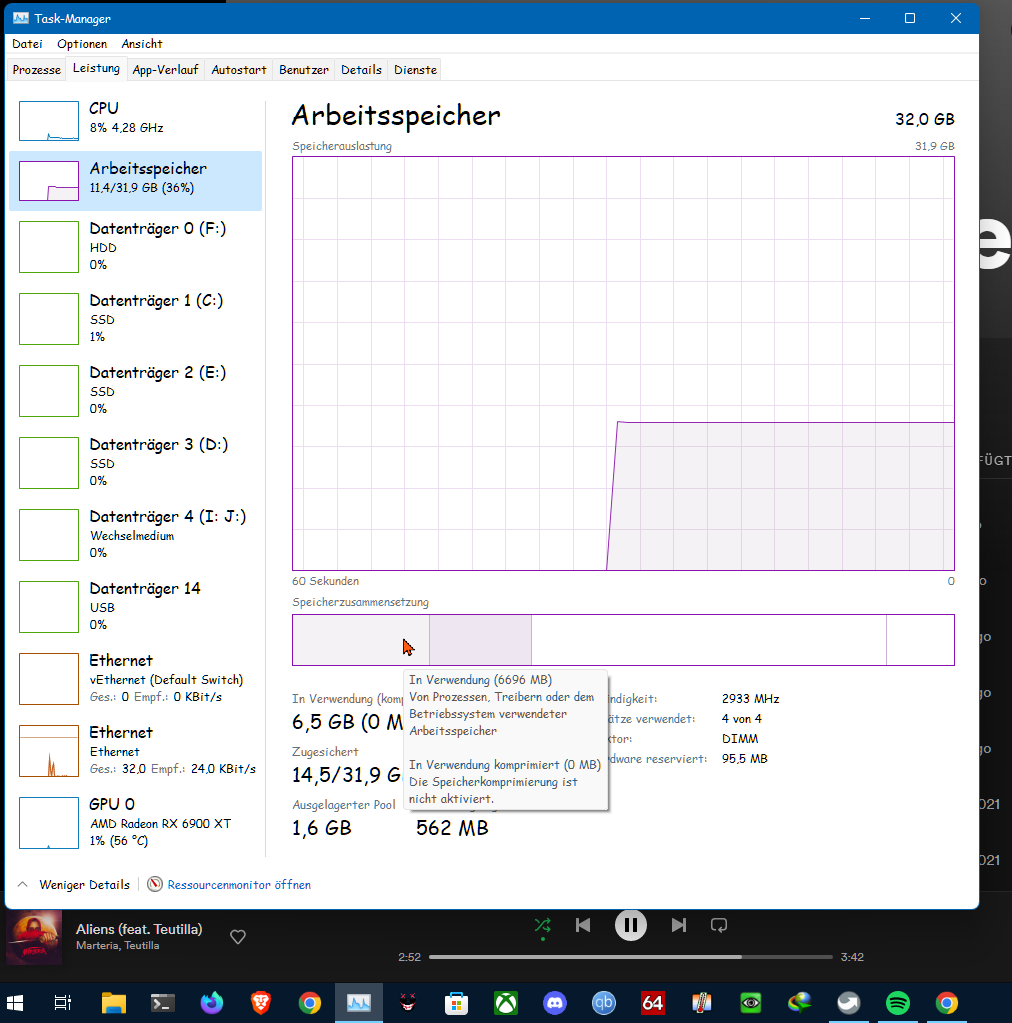Open qBittorrent from the taskbar
The height and width of the screenshot is (1023, 1012).
pos(604,1003)
